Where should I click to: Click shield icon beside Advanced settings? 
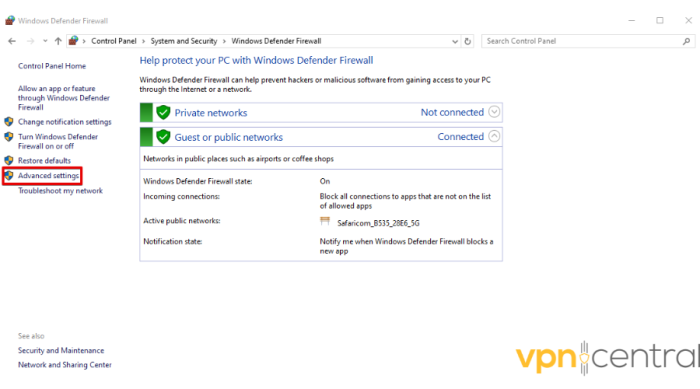pyautogui.click(x=9, y=176)
